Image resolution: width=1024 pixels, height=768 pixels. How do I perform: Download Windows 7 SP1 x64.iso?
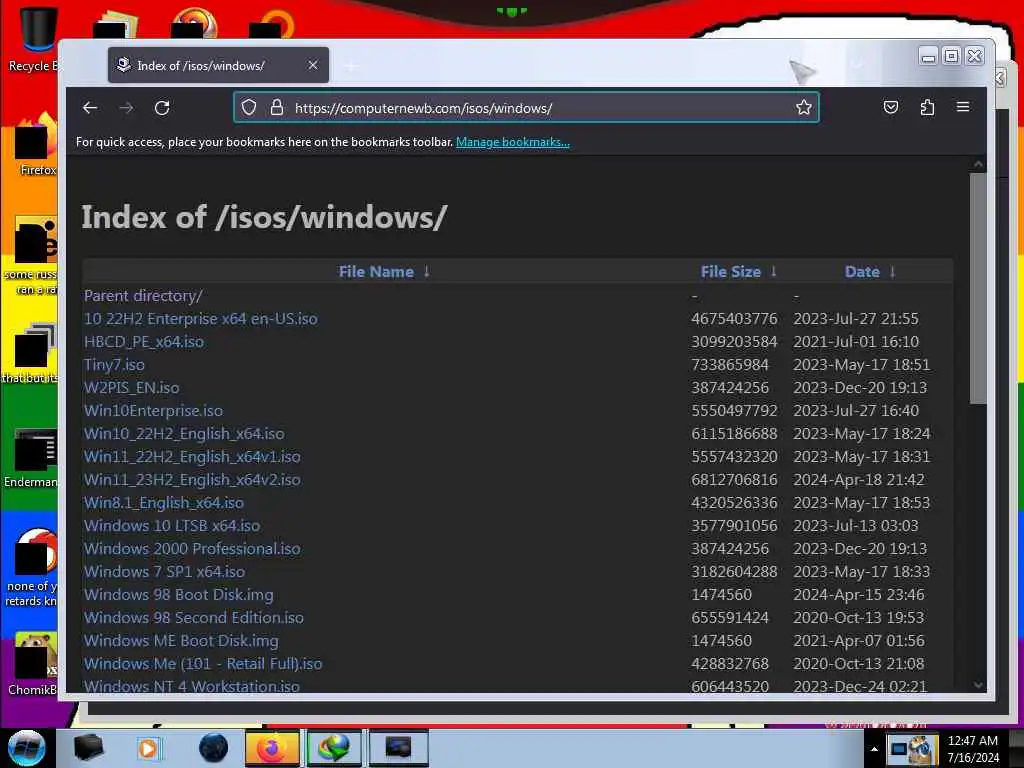165,571
